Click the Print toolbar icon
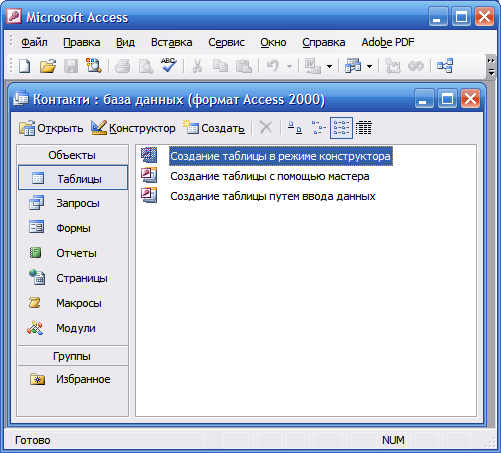The height and width of the screenshot is (453, 501). 122,66
